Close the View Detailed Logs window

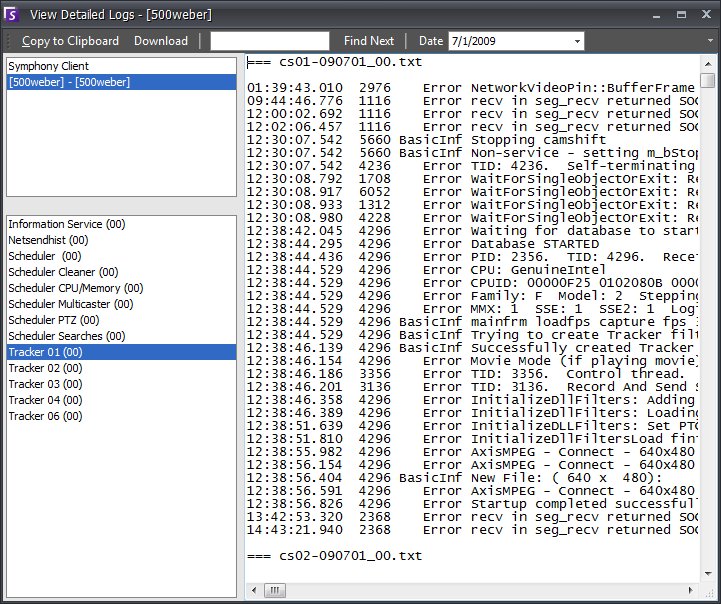707,15
